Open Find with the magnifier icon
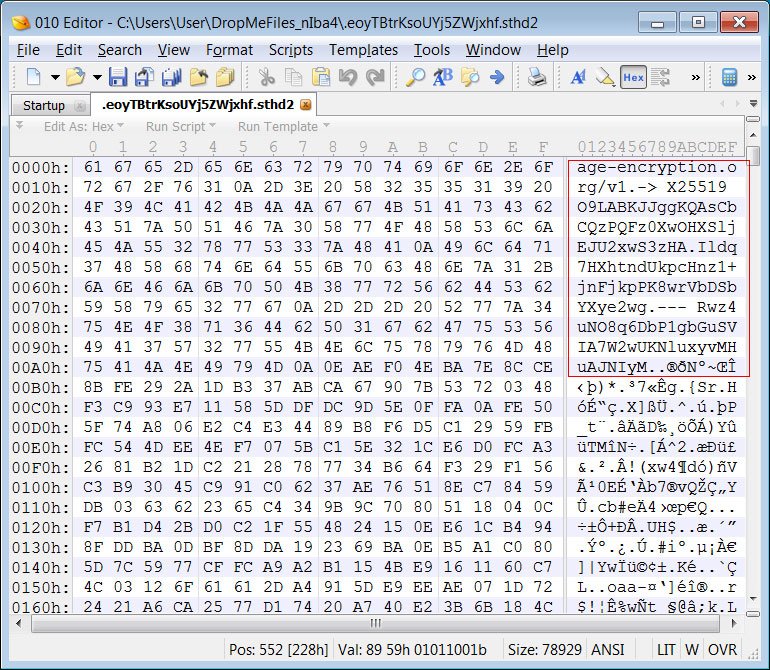This screenshot has width=770, height=670. (x=414, y=77)
